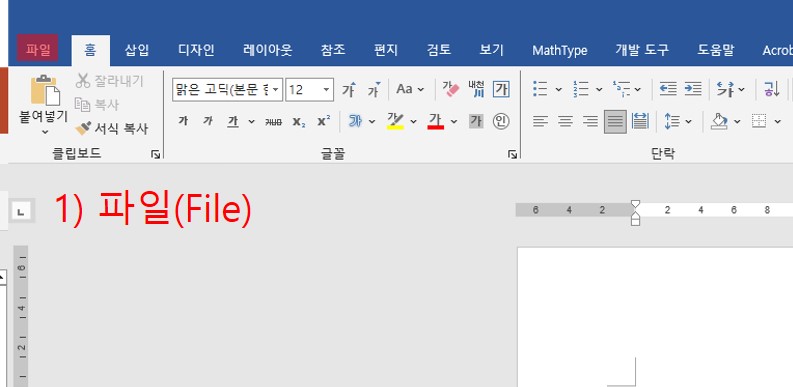Open the font size dropdown

(x=326, y=90)
